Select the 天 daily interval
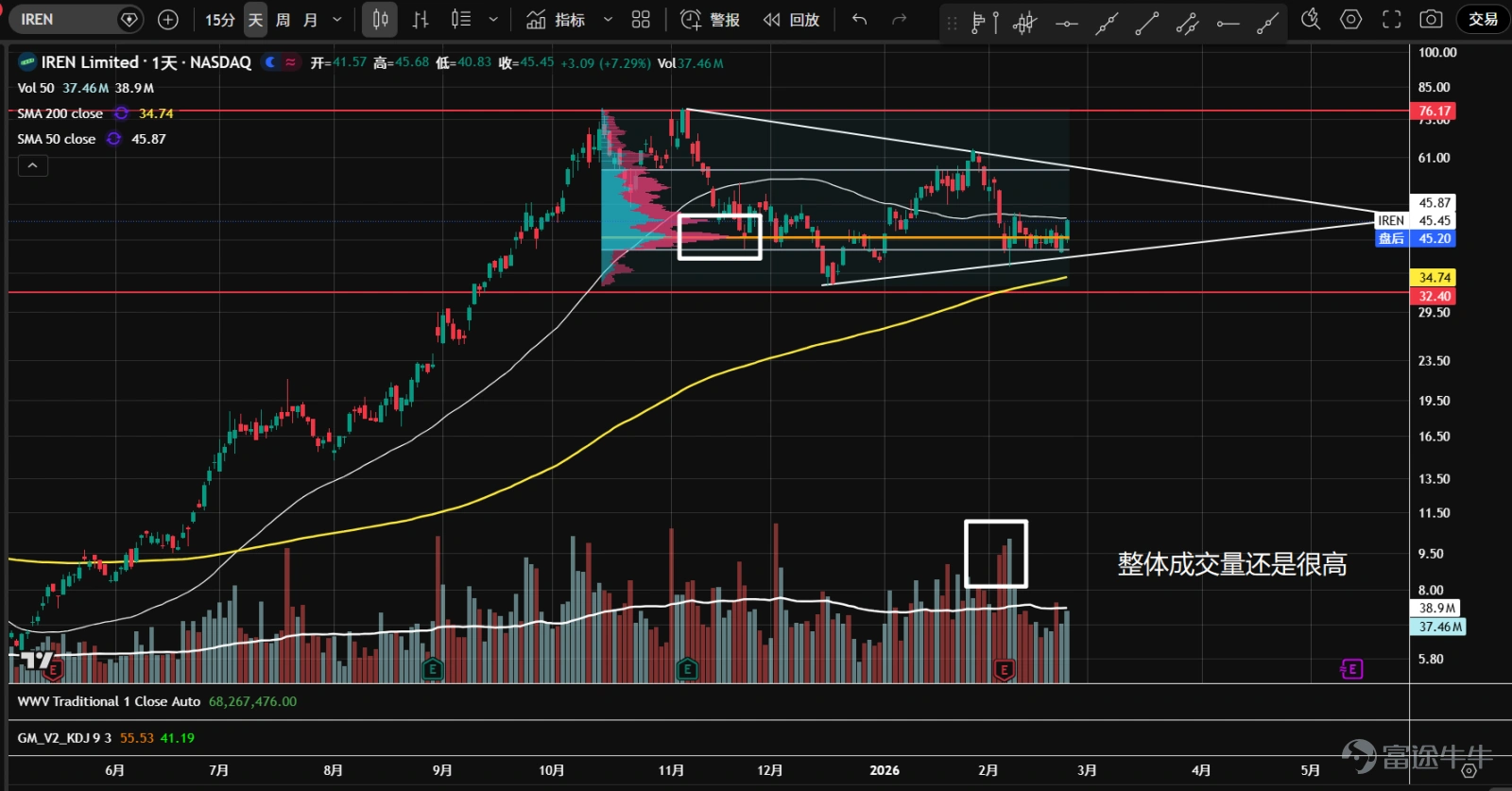 pos(255,20)
